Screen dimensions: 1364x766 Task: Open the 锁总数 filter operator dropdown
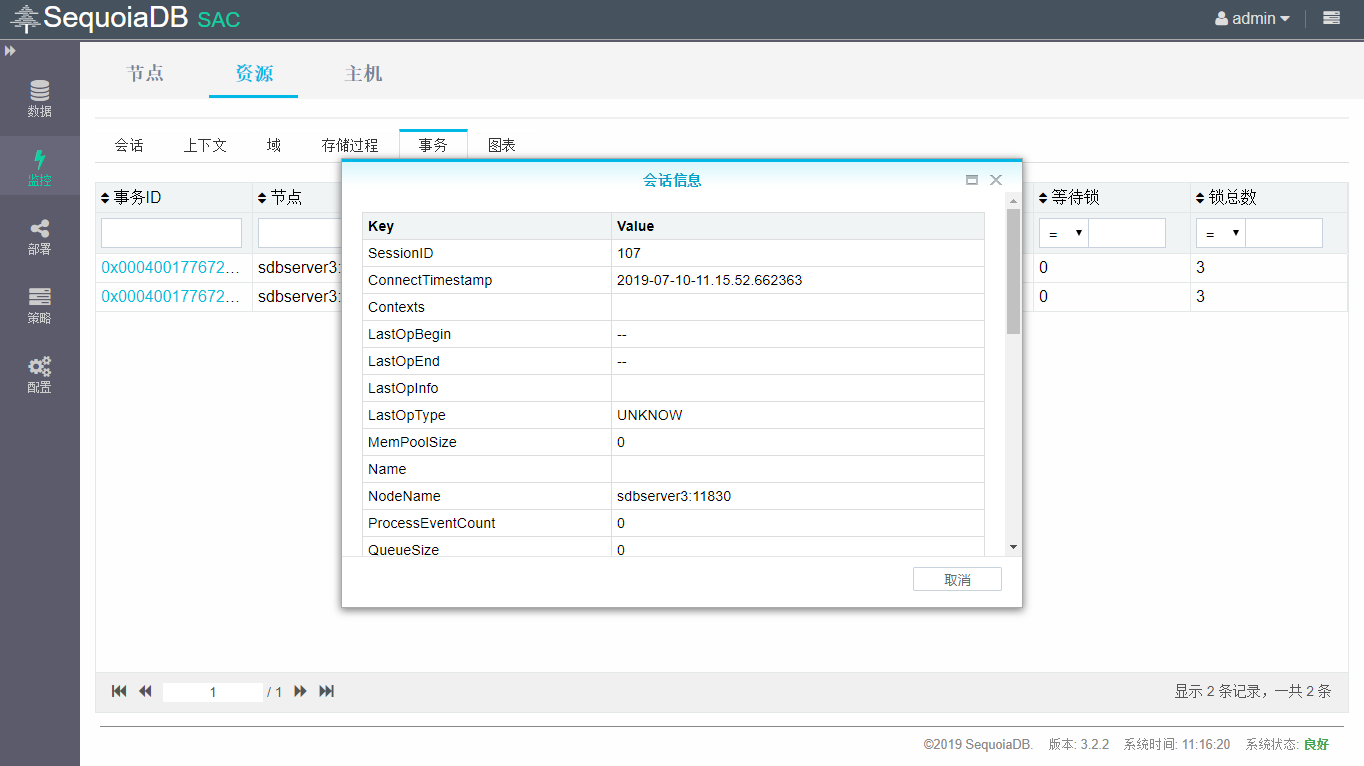pos(1221,233)
